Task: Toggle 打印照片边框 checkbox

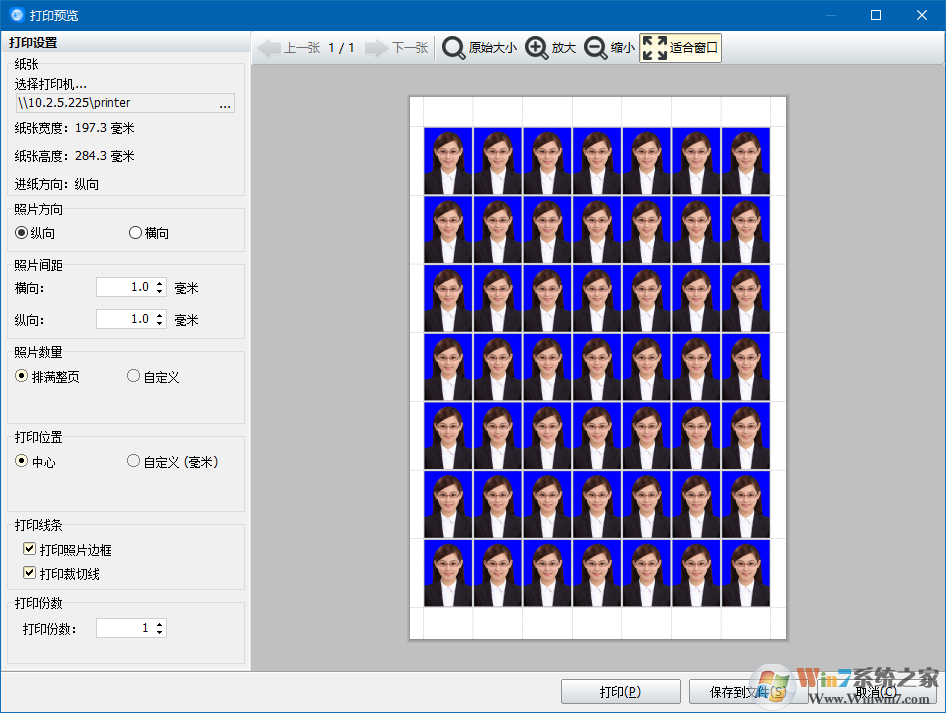Action: tap(29, 548)
